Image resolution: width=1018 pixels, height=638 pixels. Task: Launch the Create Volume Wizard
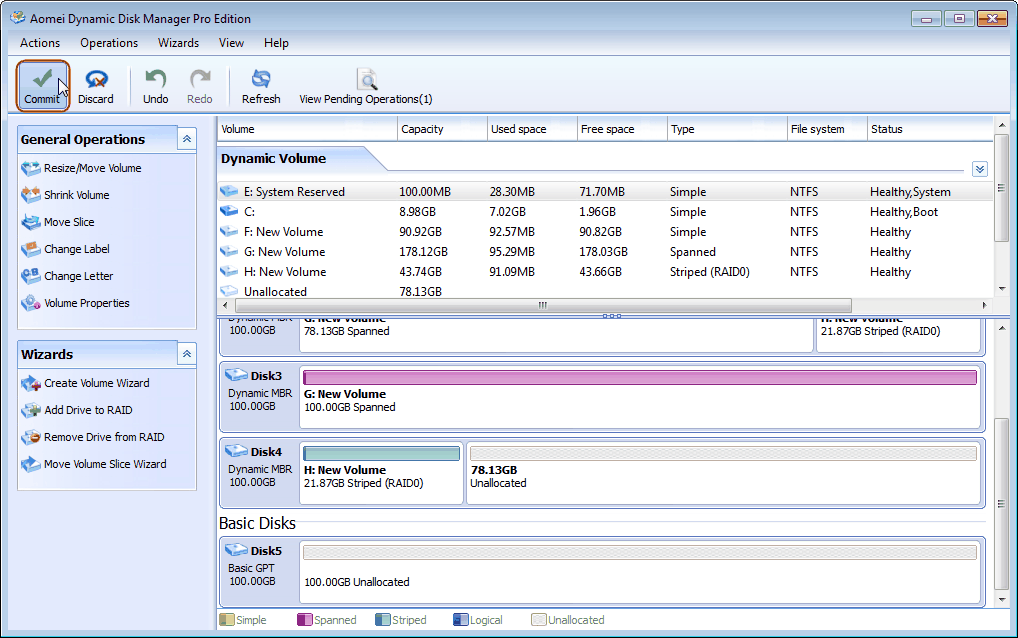point(96,383)
